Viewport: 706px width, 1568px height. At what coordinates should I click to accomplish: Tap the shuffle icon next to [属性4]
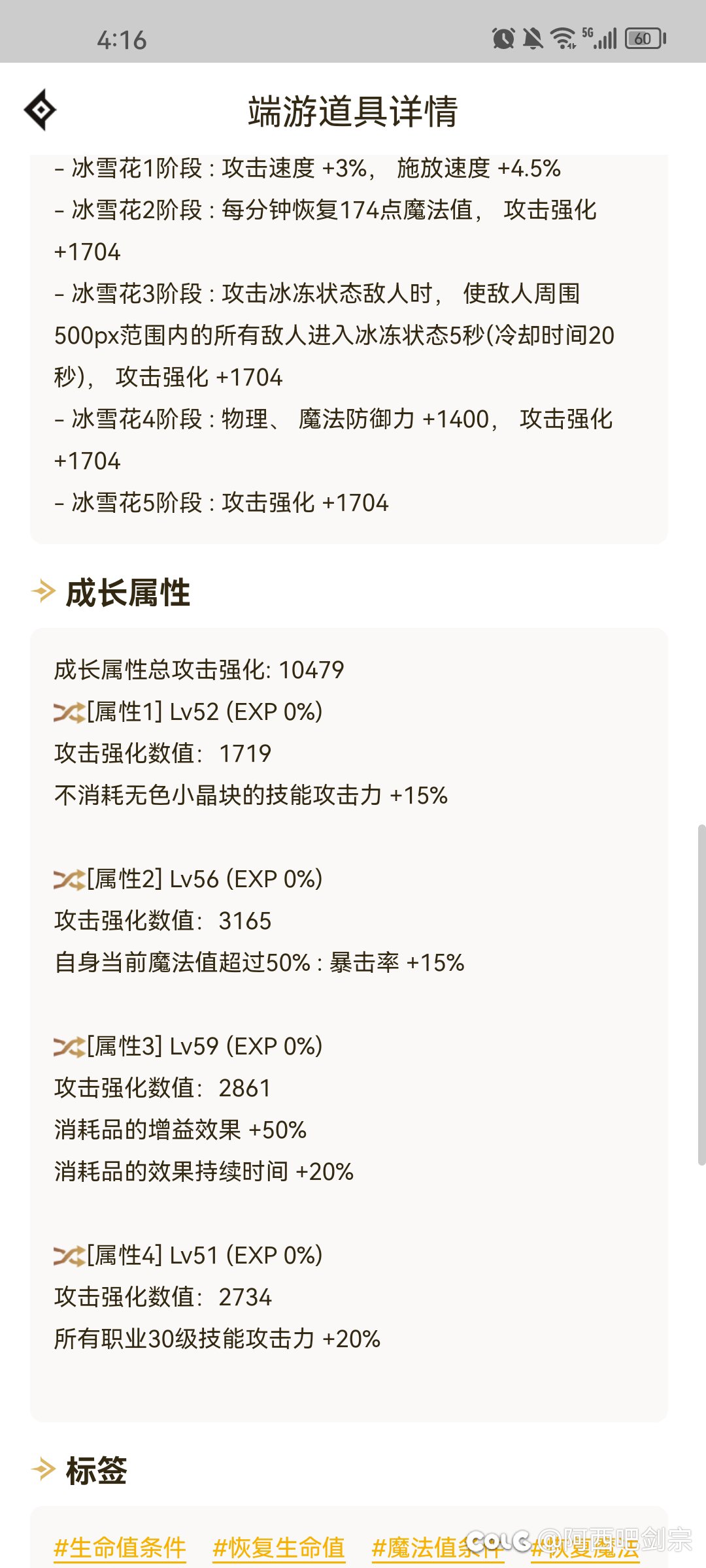coord(67,1255)
